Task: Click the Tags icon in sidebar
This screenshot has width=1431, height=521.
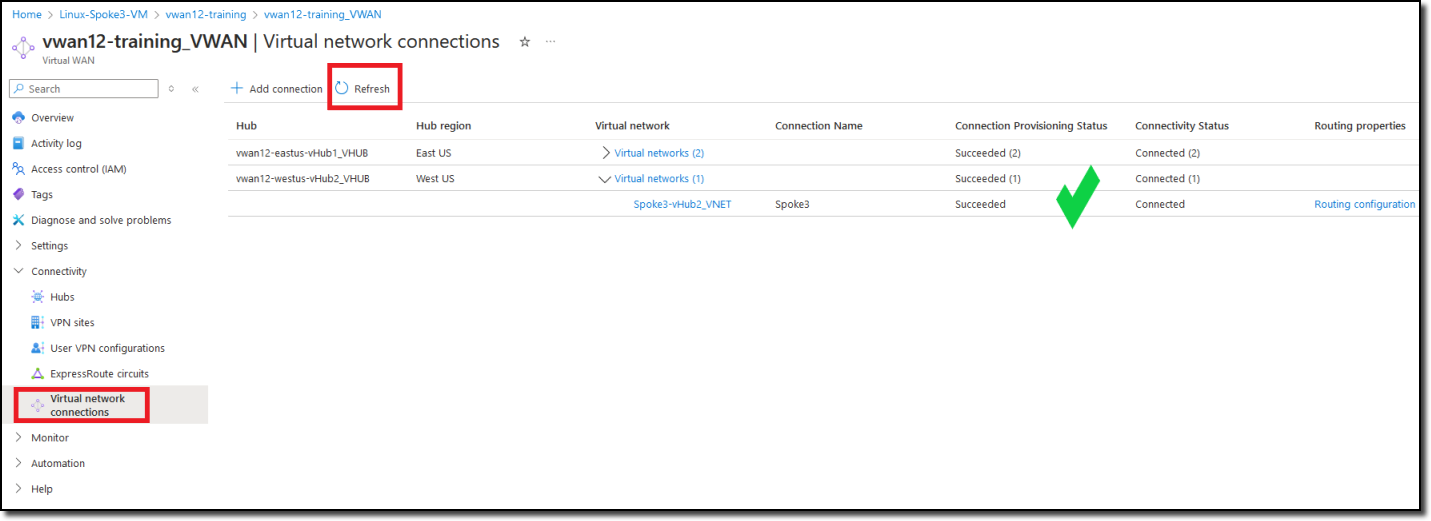Action: coord(18,194)
